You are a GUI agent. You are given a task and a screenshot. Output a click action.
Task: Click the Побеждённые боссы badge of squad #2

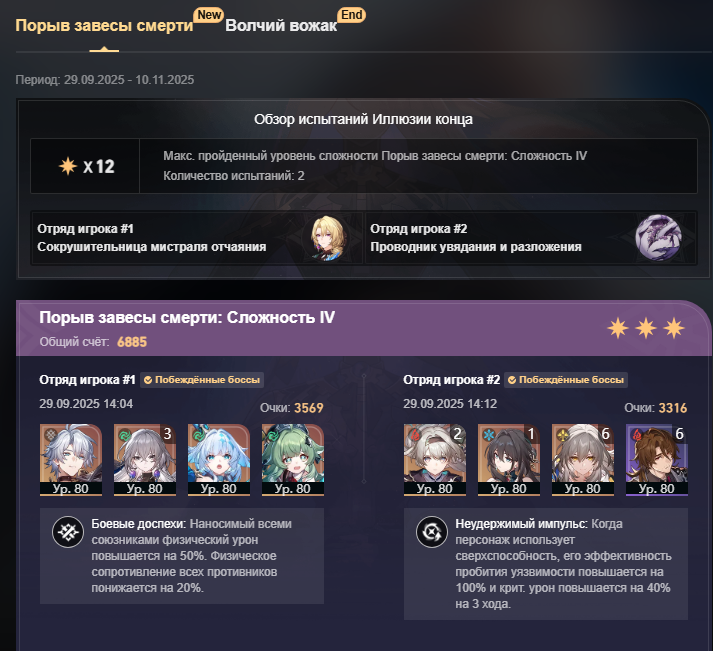566,380
